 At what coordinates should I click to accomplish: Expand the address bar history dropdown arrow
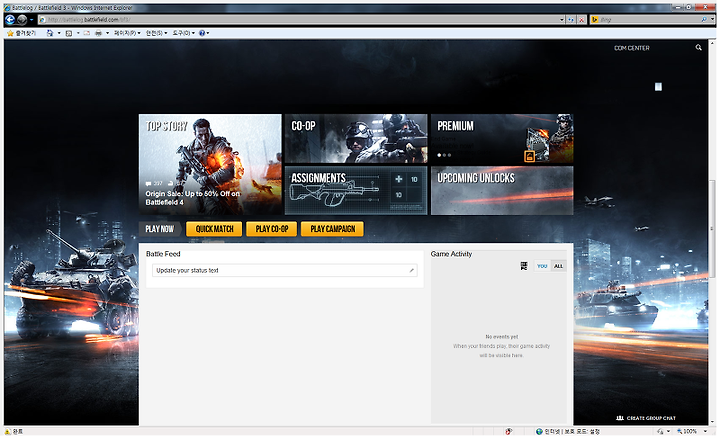(562, 20)
